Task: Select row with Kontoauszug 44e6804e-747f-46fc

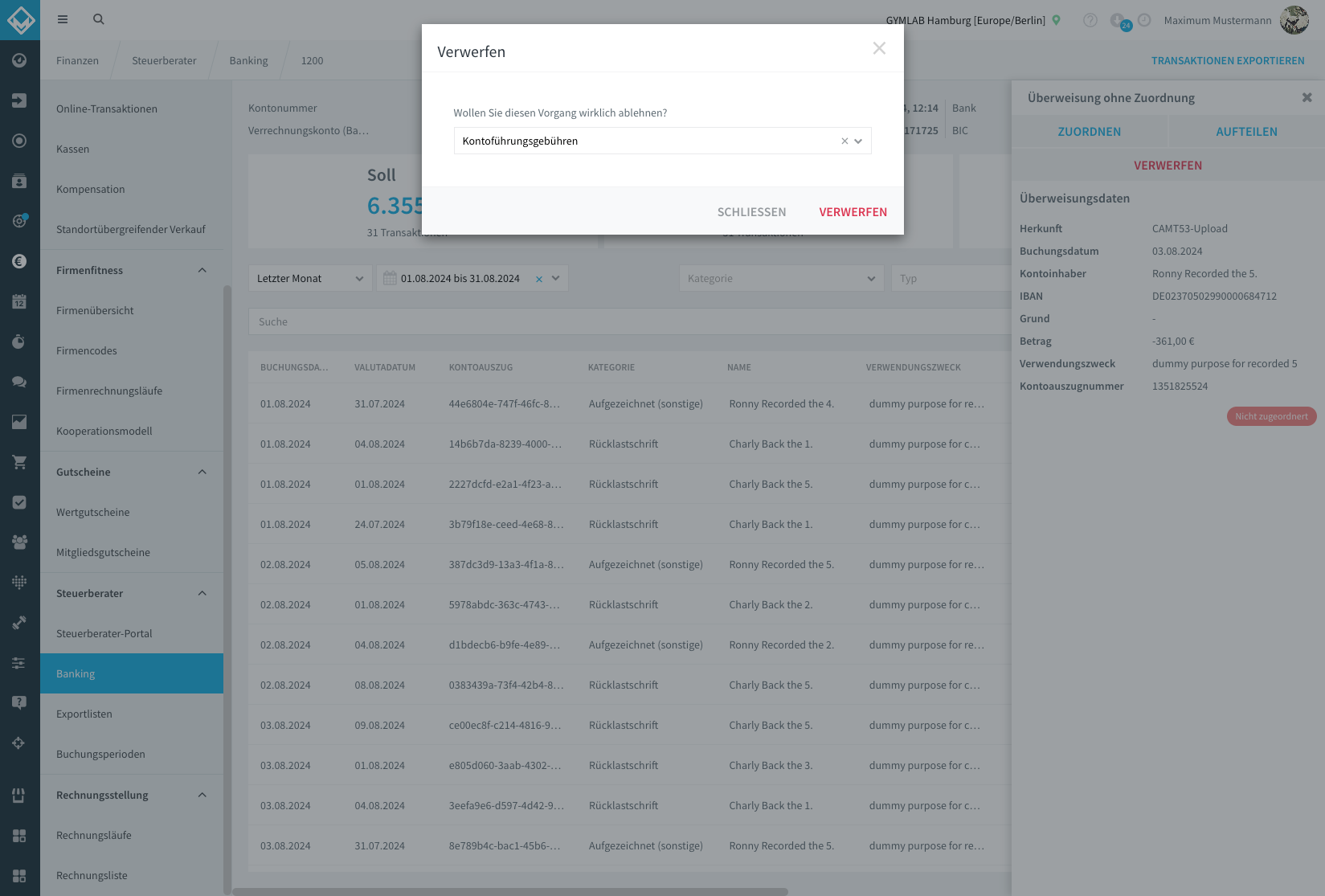Action: coord(630,403)
